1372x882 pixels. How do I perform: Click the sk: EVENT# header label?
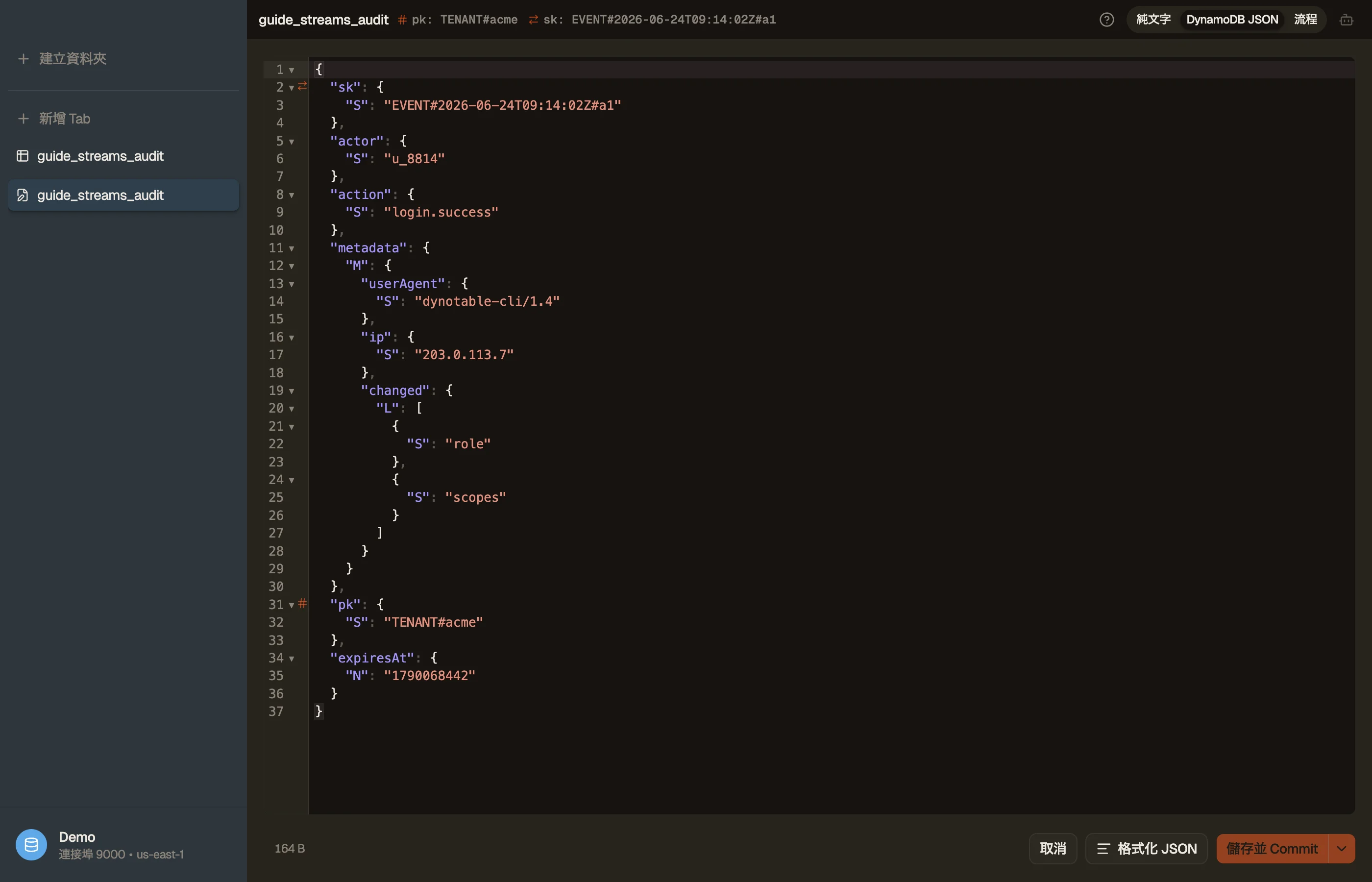(x=660, y=20)
